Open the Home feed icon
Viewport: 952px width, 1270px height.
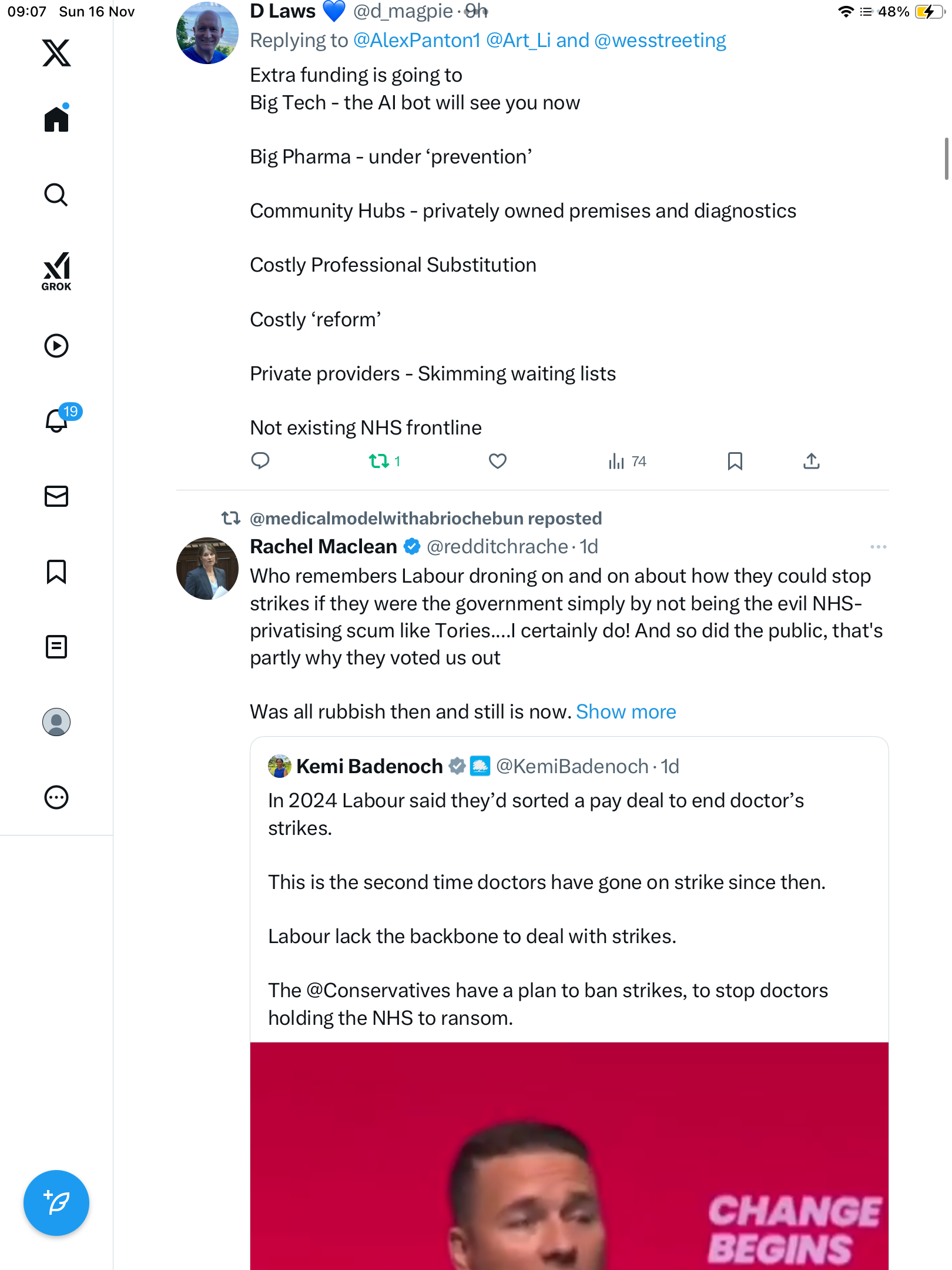click(x=56, y=119)
